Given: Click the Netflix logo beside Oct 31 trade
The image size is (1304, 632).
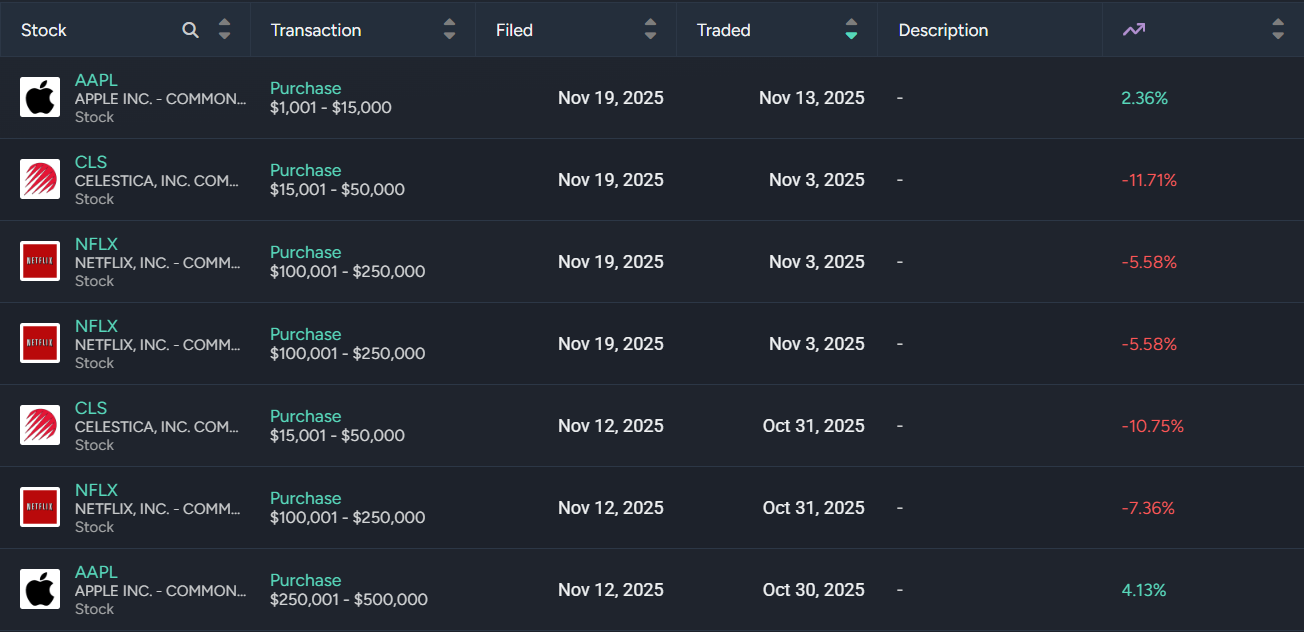Looking at the screenshot, I should click(x=40, y=508).
